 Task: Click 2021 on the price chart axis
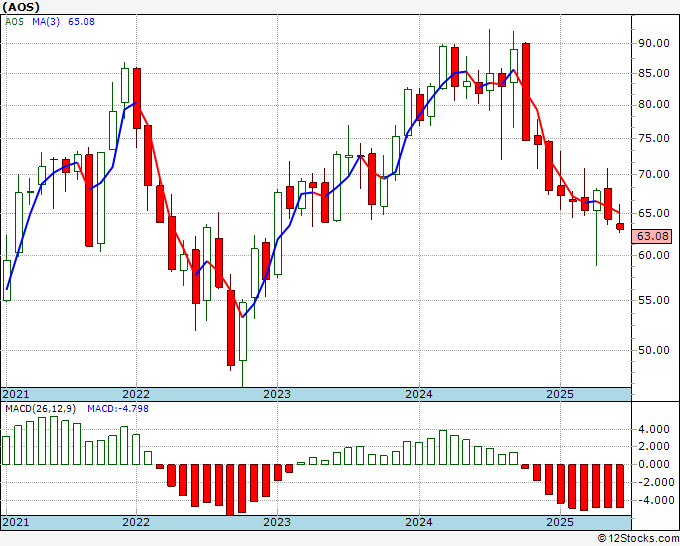[16, 394]
